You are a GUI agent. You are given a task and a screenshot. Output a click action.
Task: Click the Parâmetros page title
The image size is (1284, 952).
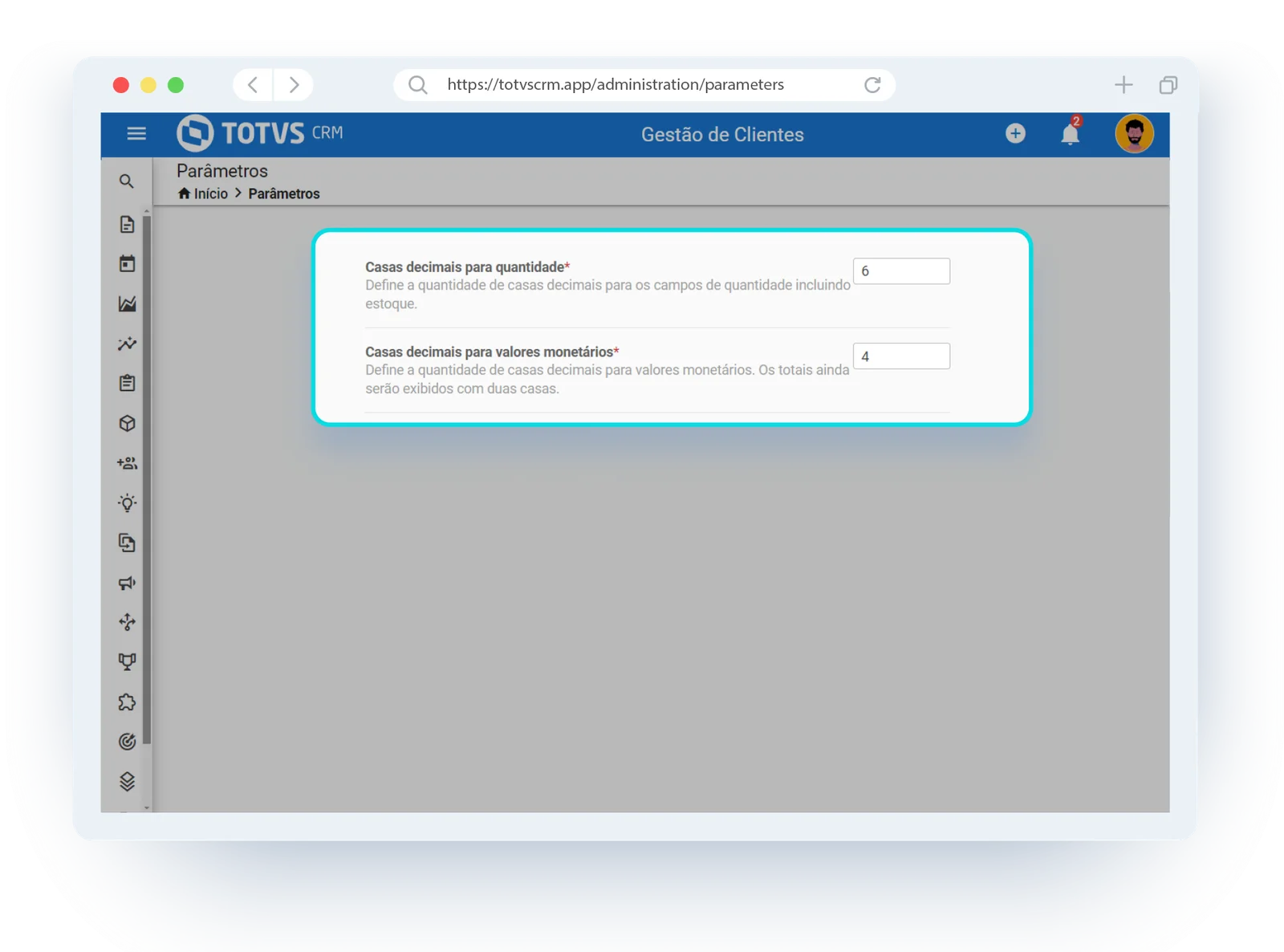coord(222,171)
